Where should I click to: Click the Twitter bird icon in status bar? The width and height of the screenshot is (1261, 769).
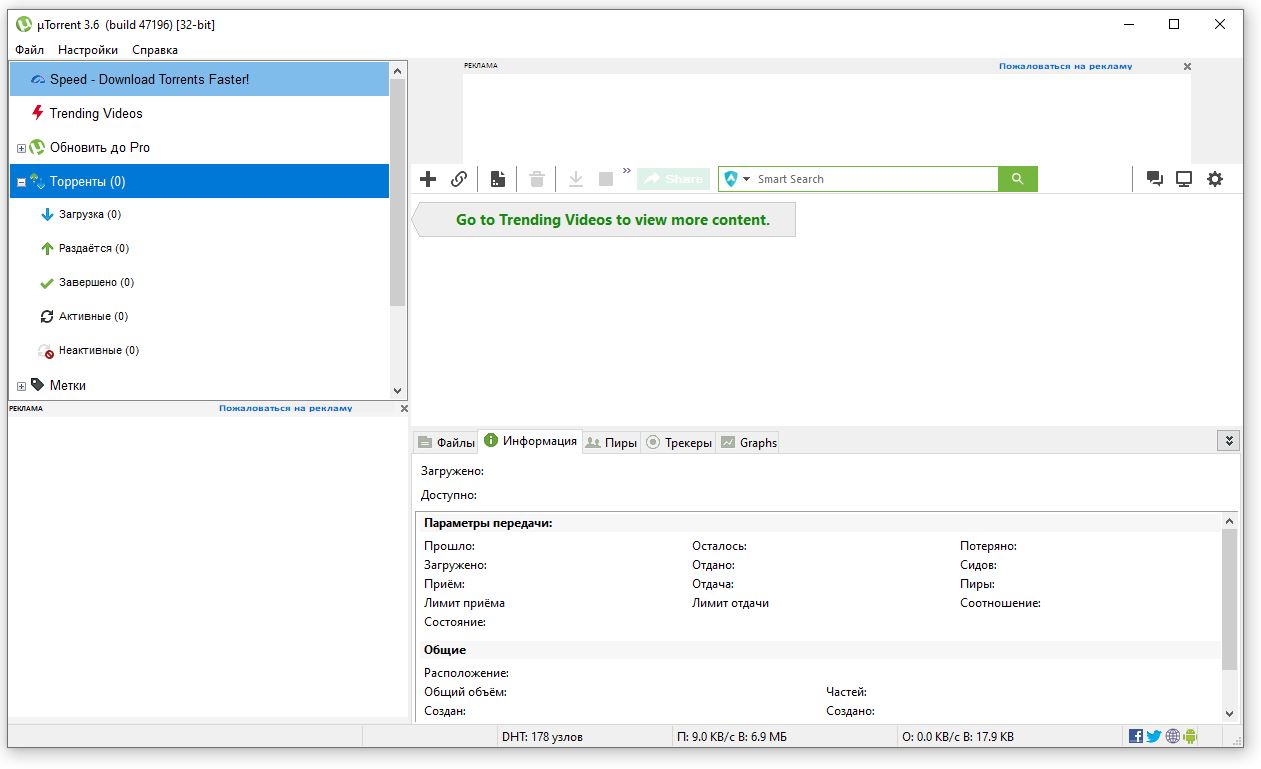[x=1154, y=736]
